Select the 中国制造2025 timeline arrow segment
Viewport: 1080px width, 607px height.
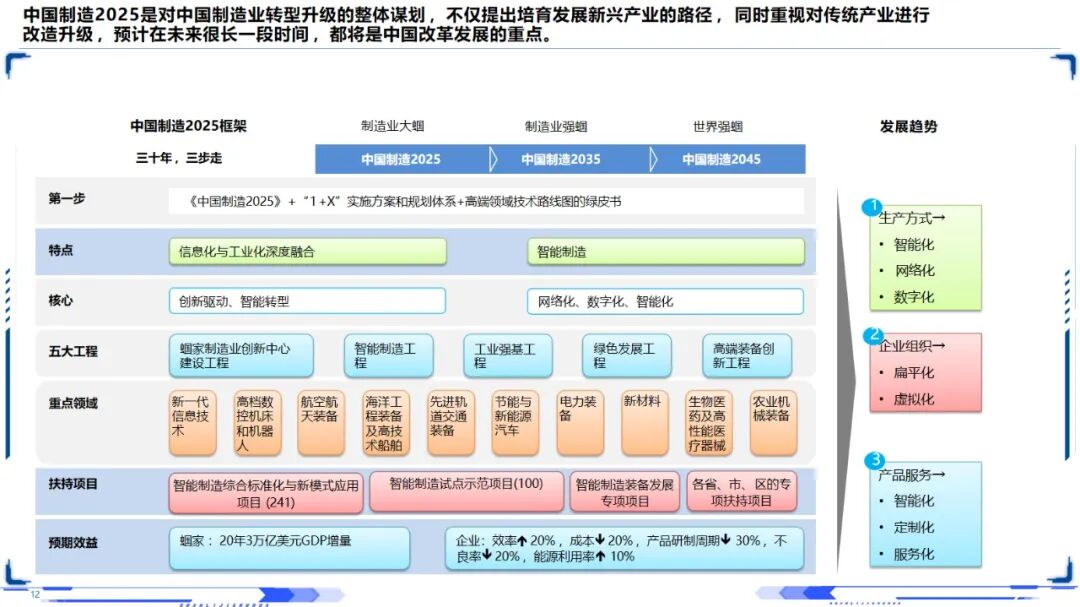pyautogui.click(x=401, y=159)
